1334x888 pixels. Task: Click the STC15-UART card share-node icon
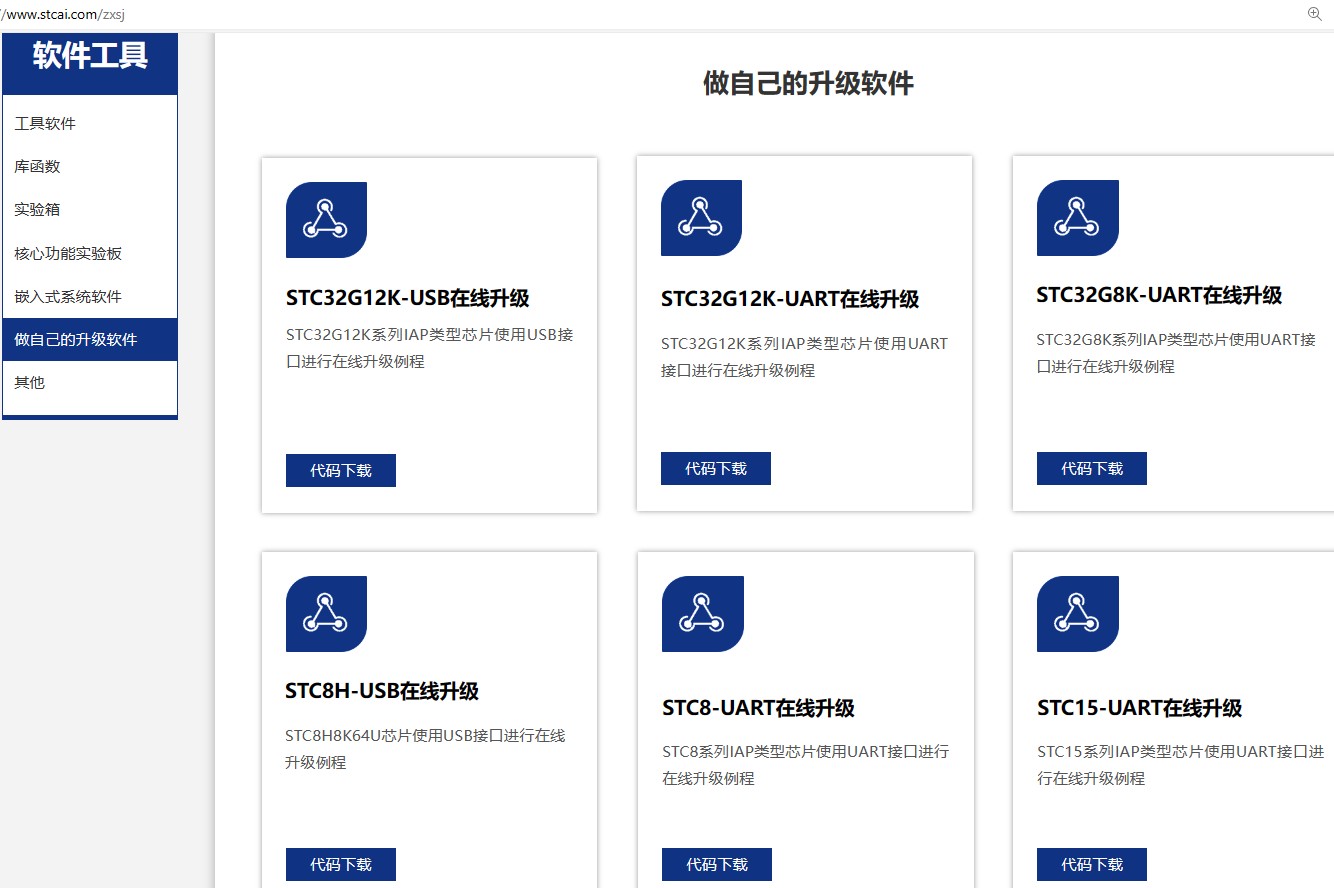pyautogui.click(x=1077, y=614)
